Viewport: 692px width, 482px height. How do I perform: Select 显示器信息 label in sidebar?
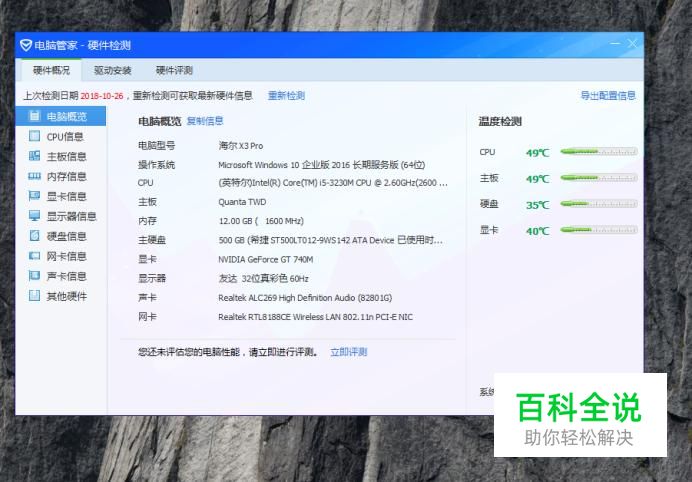coord(71,216)
